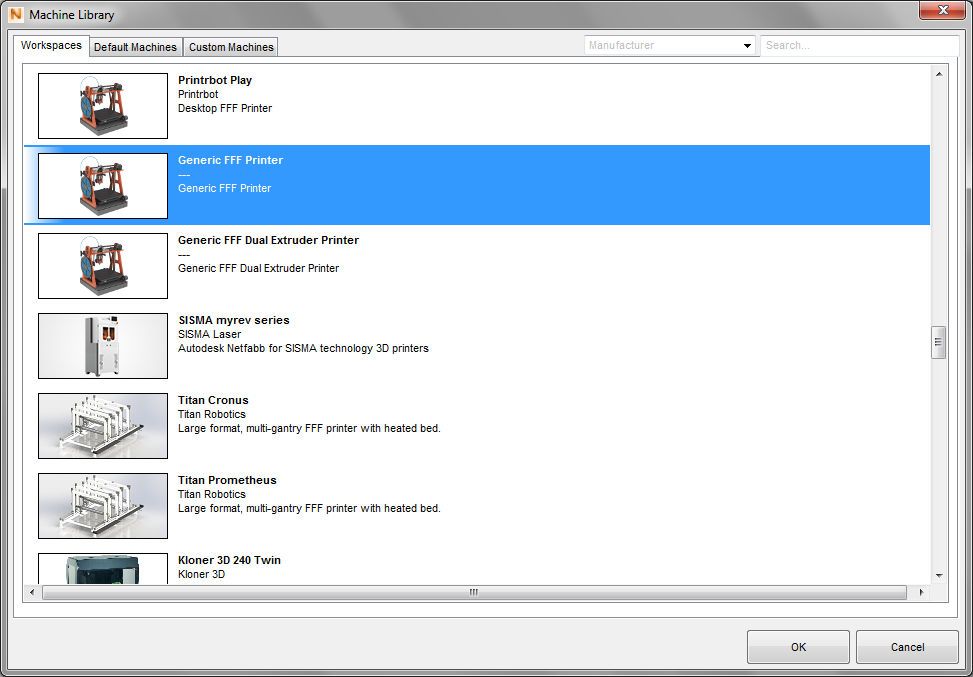This screenshot has height=677, width=973.
Task: Click the scroll down arrow of list
Action: pos(939,576)
